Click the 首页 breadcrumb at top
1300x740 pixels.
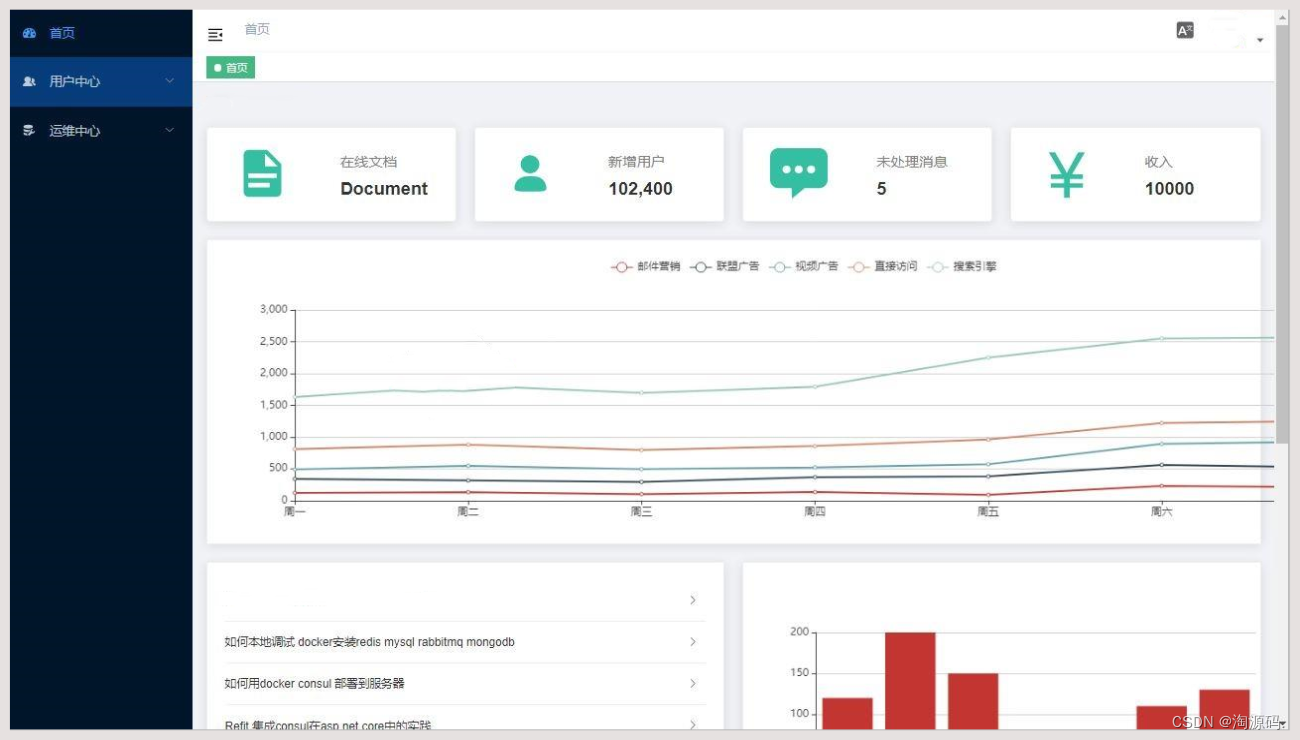257,29
